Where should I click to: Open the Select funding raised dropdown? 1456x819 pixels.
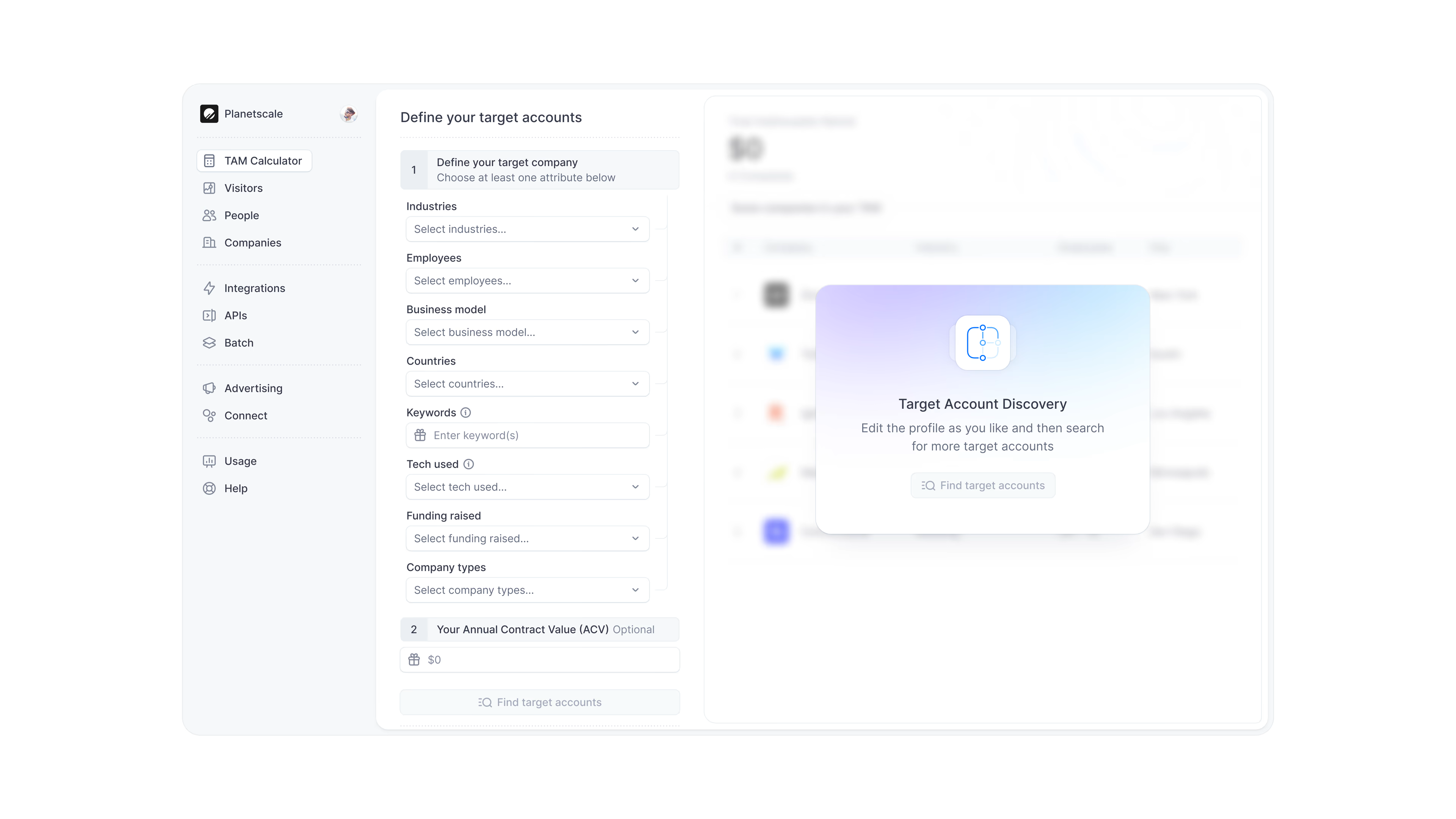[527, 539]
